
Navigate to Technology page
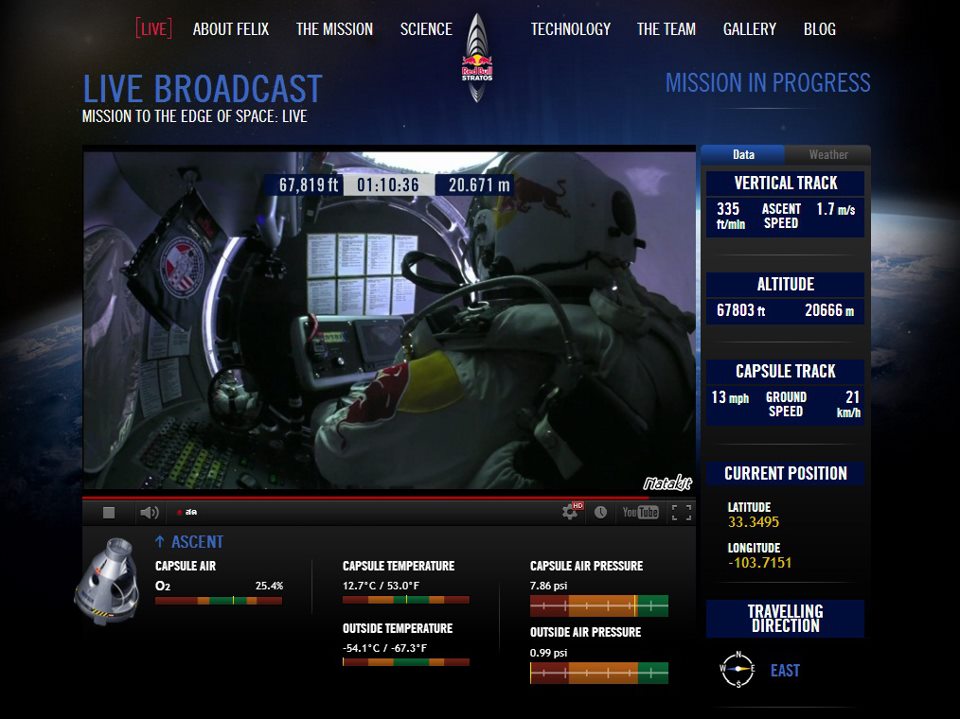pyautogui.click(x=571, y=29)
